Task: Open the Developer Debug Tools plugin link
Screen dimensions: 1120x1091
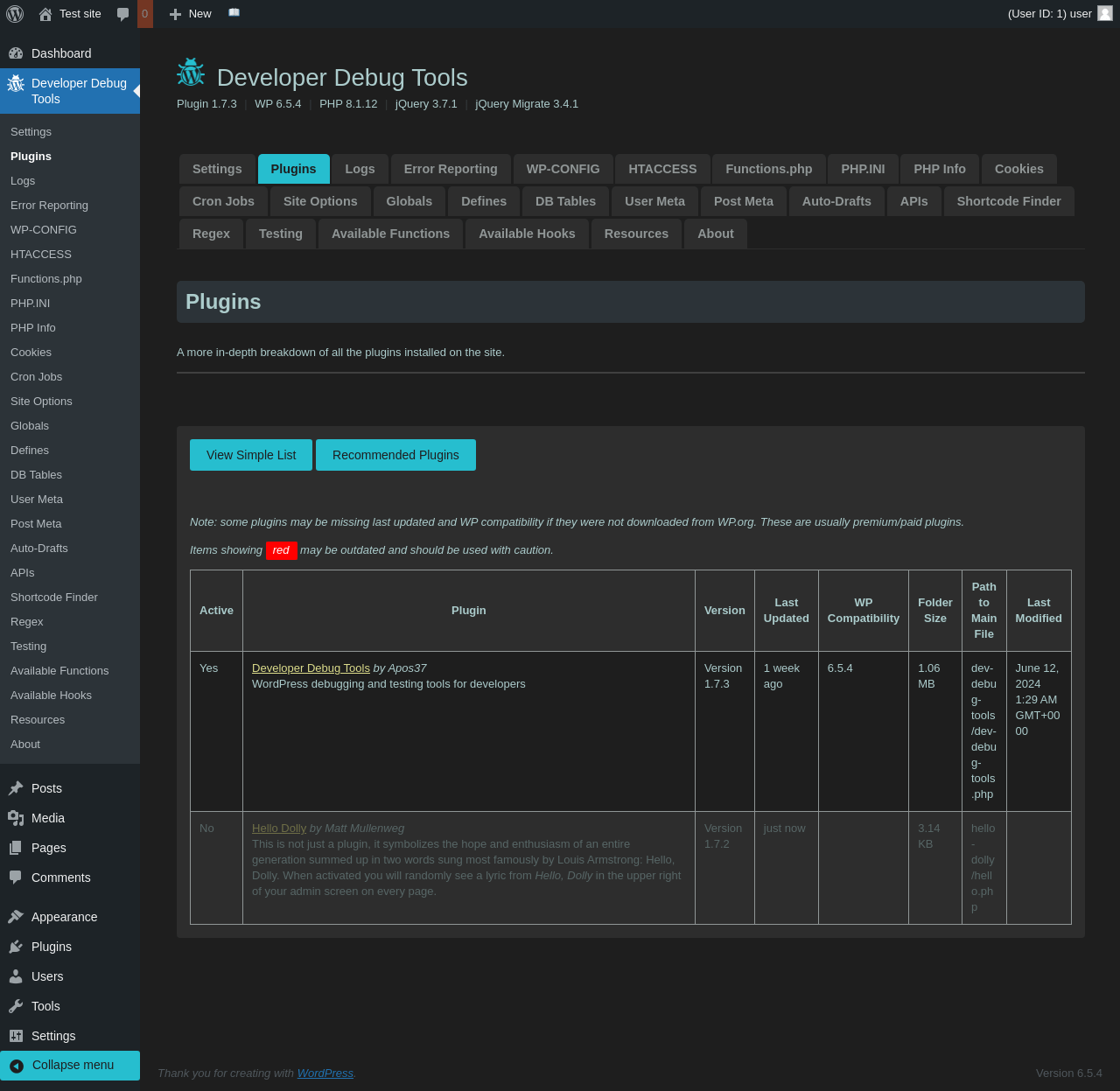Action: click(311, 668)
